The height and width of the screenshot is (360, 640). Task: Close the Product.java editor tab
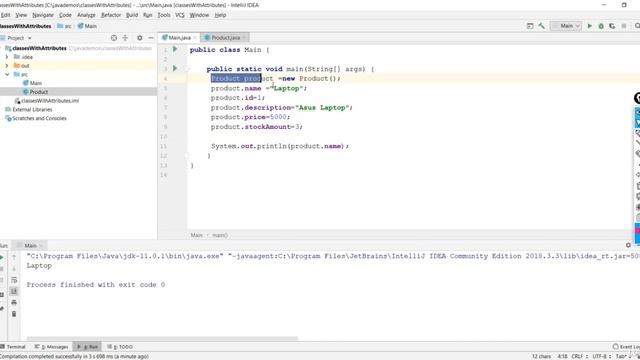(x=244, y=38)
